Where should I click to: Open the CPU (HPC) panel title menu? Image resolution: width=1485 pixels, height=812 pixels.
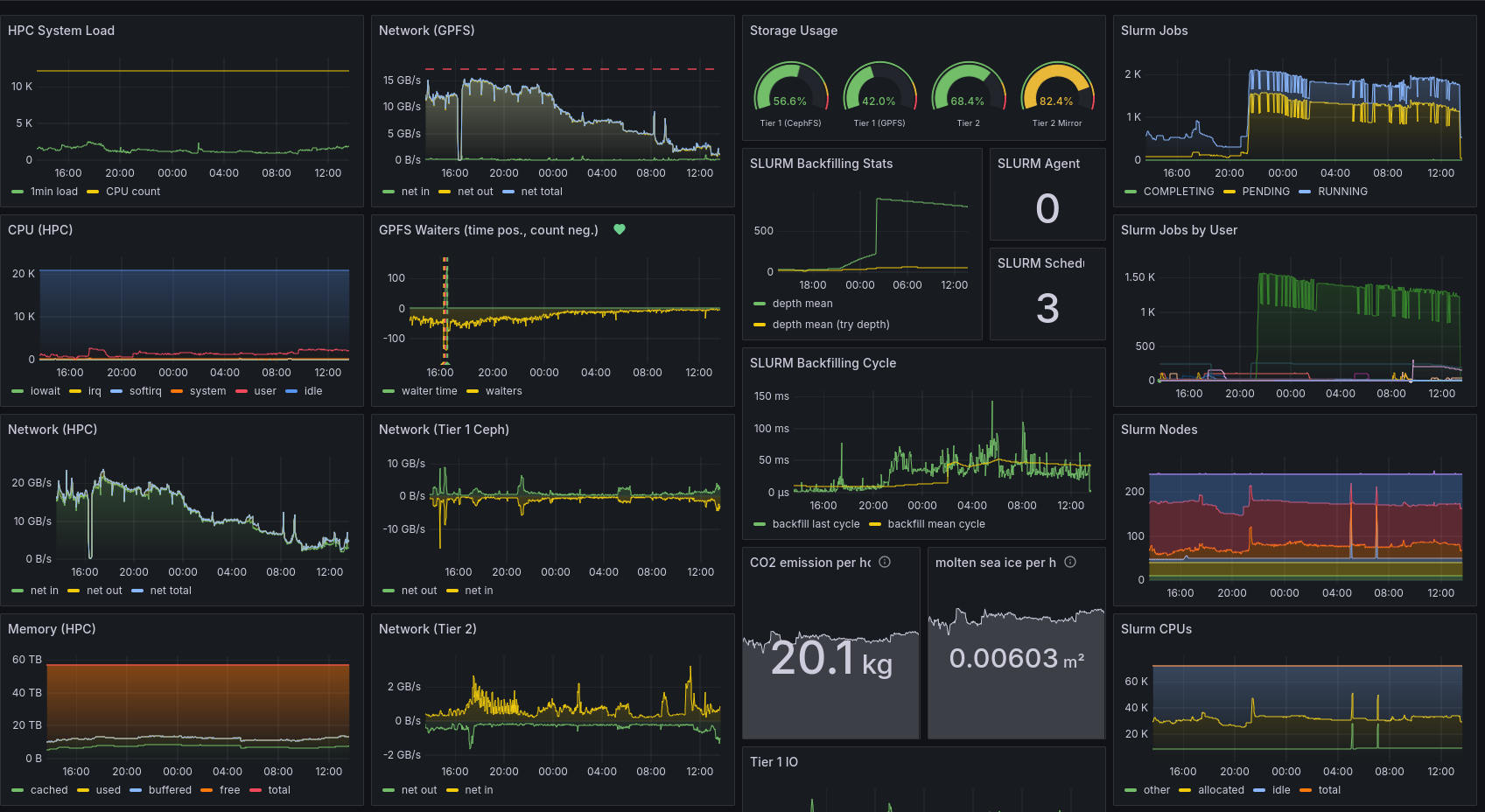(x=40, y=230)
